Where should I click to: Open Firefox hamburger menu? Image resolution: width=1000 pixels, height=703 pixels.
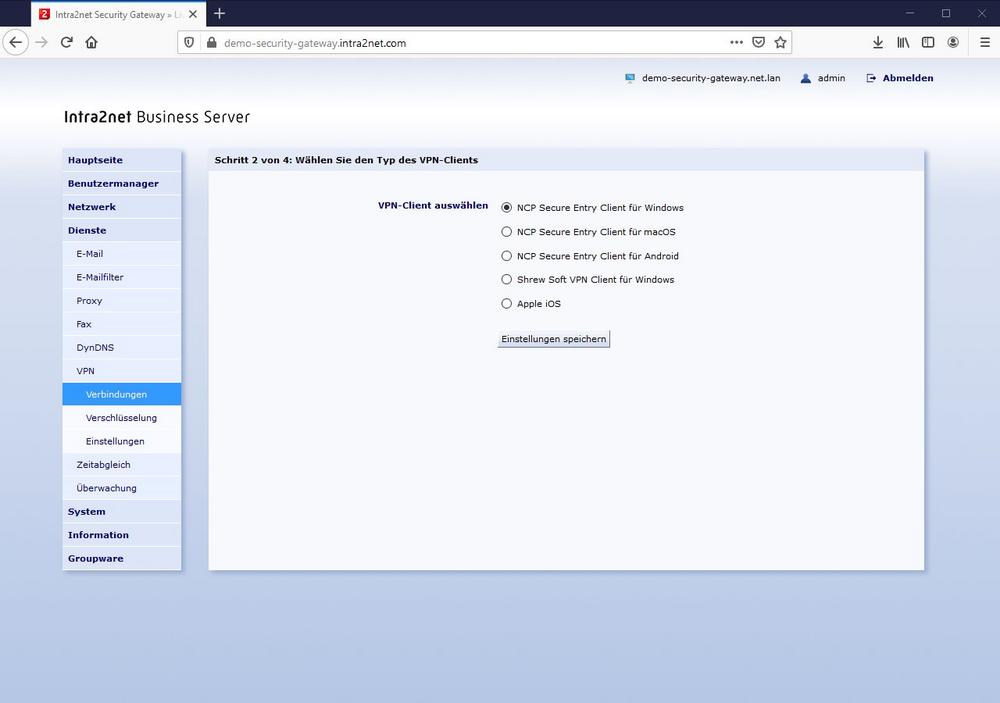point(985,43)
